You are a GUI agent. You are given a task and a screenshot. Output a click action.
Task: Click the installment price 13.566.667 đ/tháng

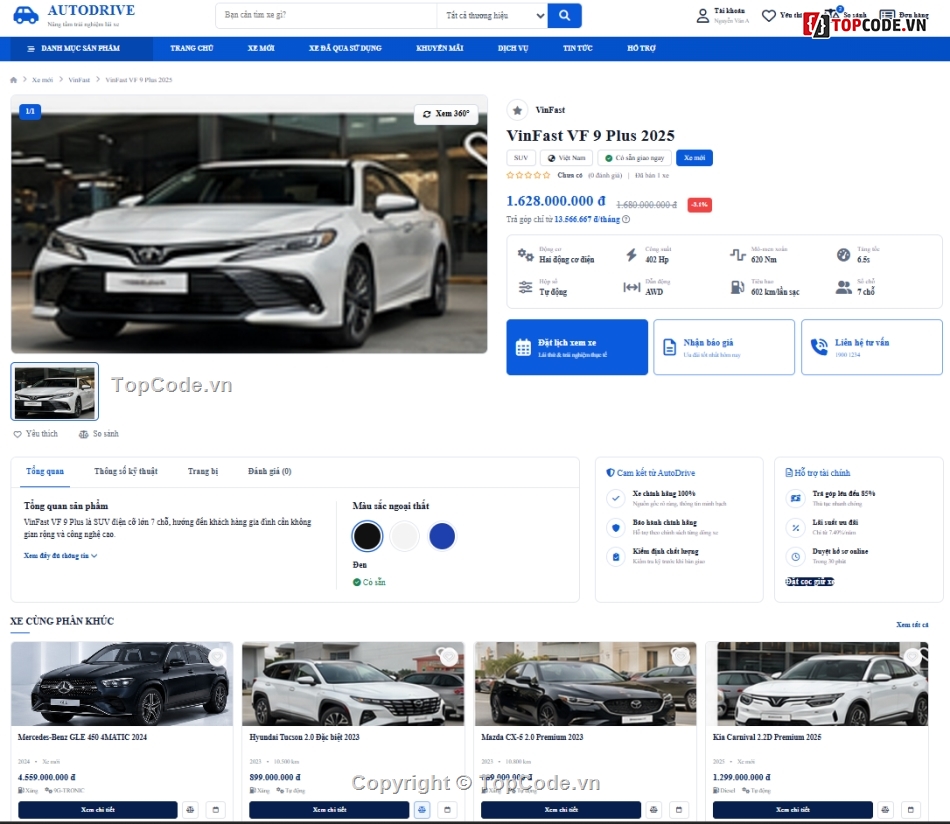tap(587, 219)
